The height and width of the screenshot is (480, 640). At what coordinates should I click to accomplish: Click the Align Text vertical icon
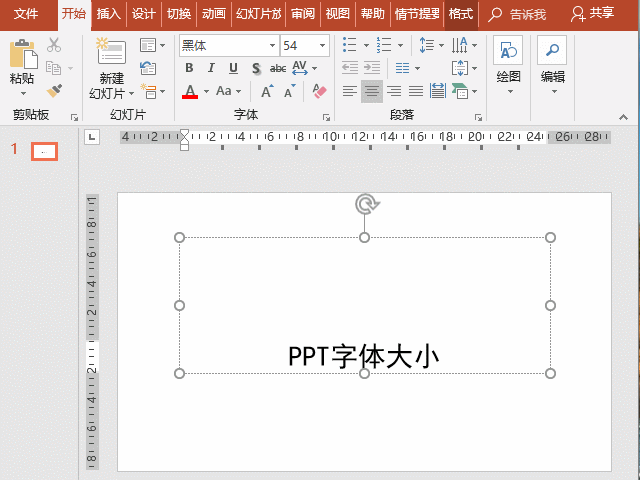460,68
